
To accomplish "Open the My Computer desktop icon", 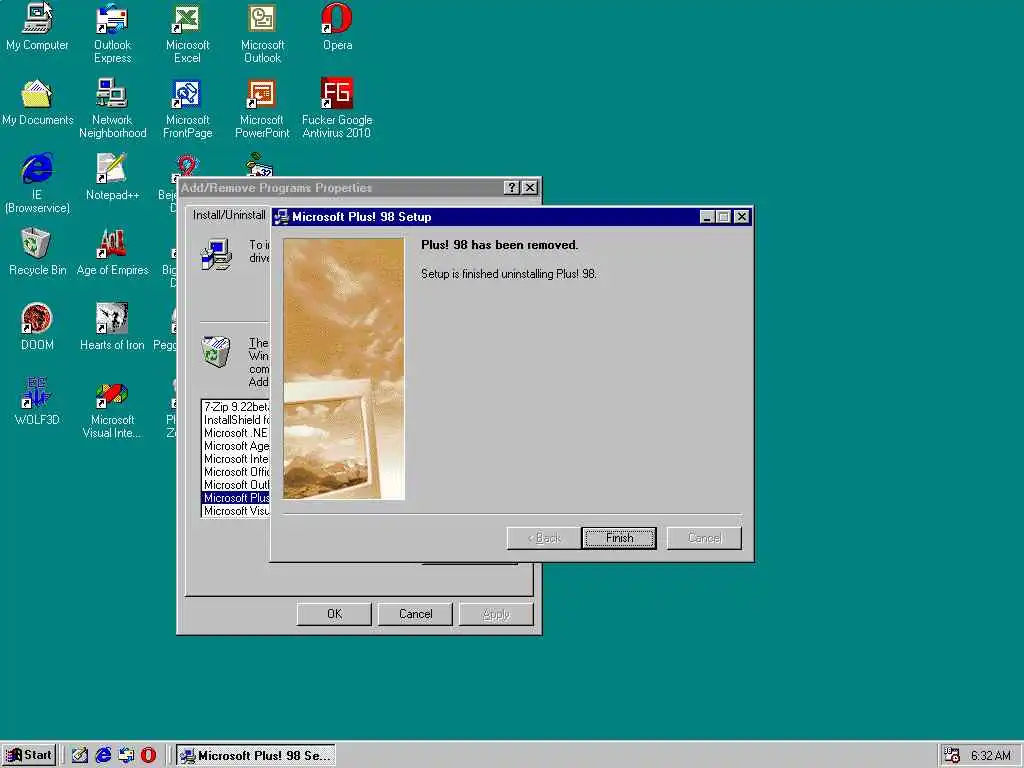I will (x=37, y=26).
